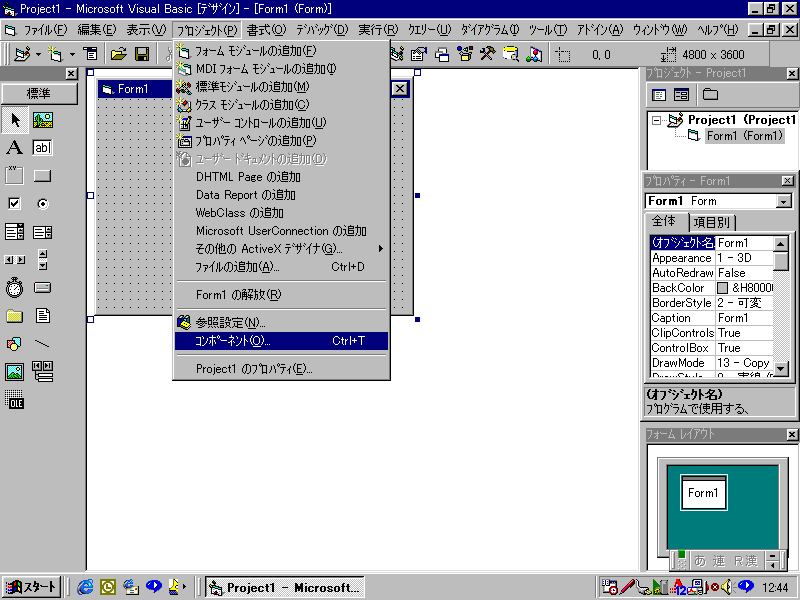Choose クラス モジュールの追加(C)
This screenshot has height=600, width=800.
[x=282, y=105]
